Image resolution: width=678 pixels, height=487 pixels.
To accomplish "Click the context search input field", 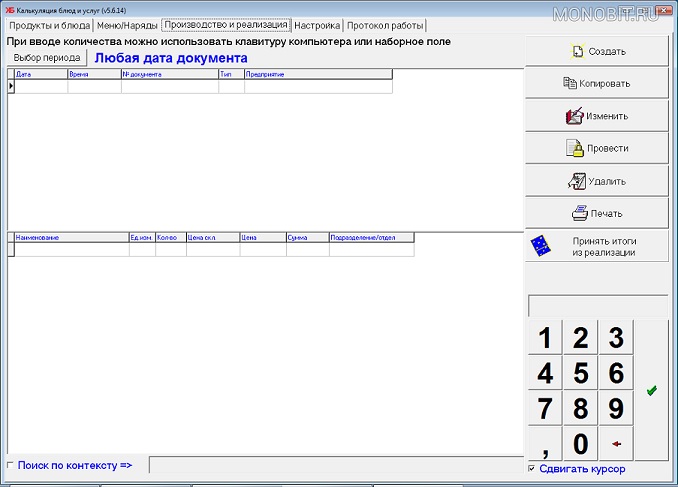I will click(335, 465).
